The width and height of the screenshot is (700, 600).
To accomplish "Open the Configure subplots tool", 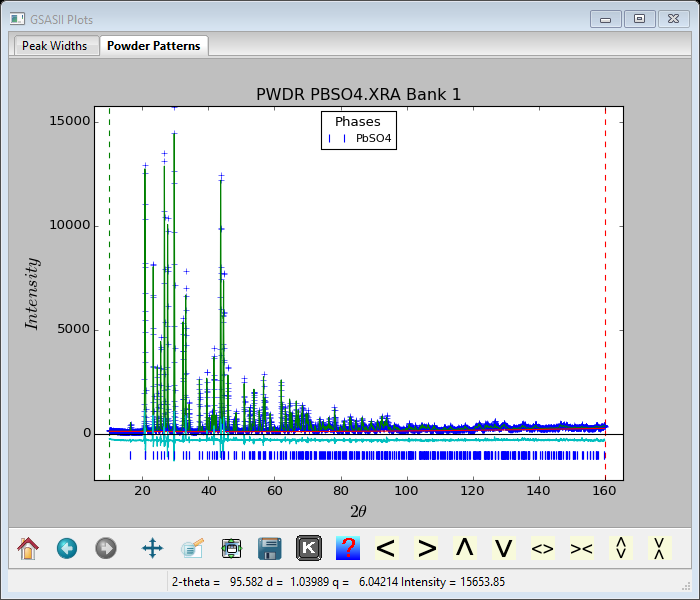I will pyautogui.click(x=231, y=548).
